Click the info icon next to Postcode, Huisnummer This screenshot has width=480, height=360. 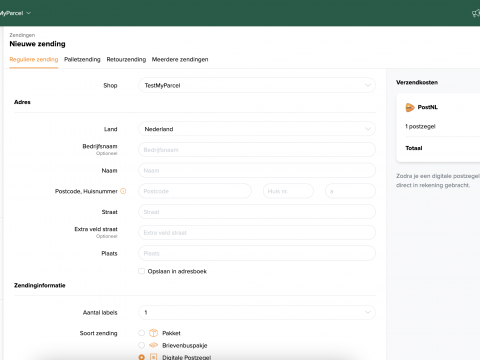point(123,191)
